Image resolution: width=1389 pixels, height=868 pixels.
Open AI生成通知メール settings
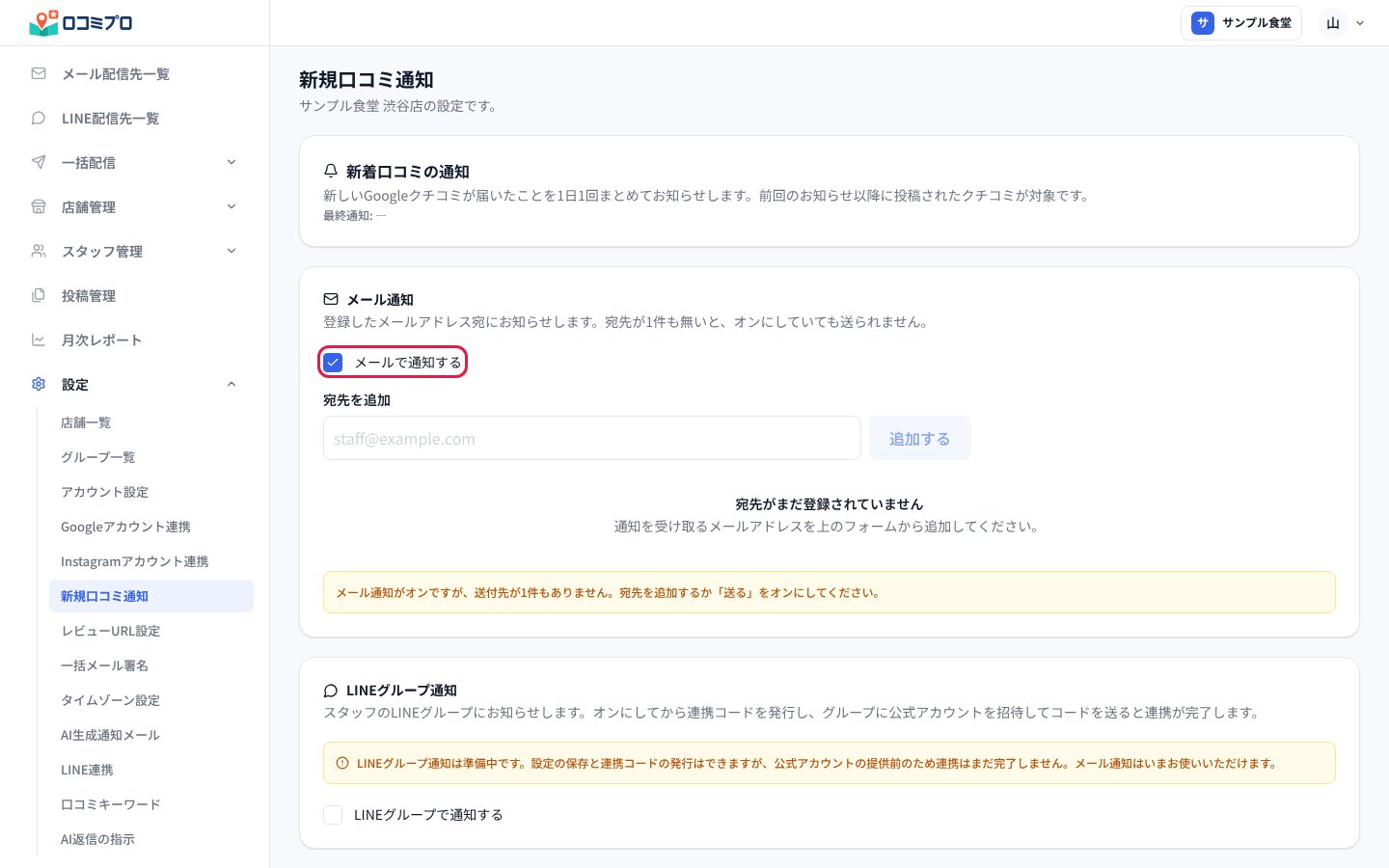click(x=151, y=735)
